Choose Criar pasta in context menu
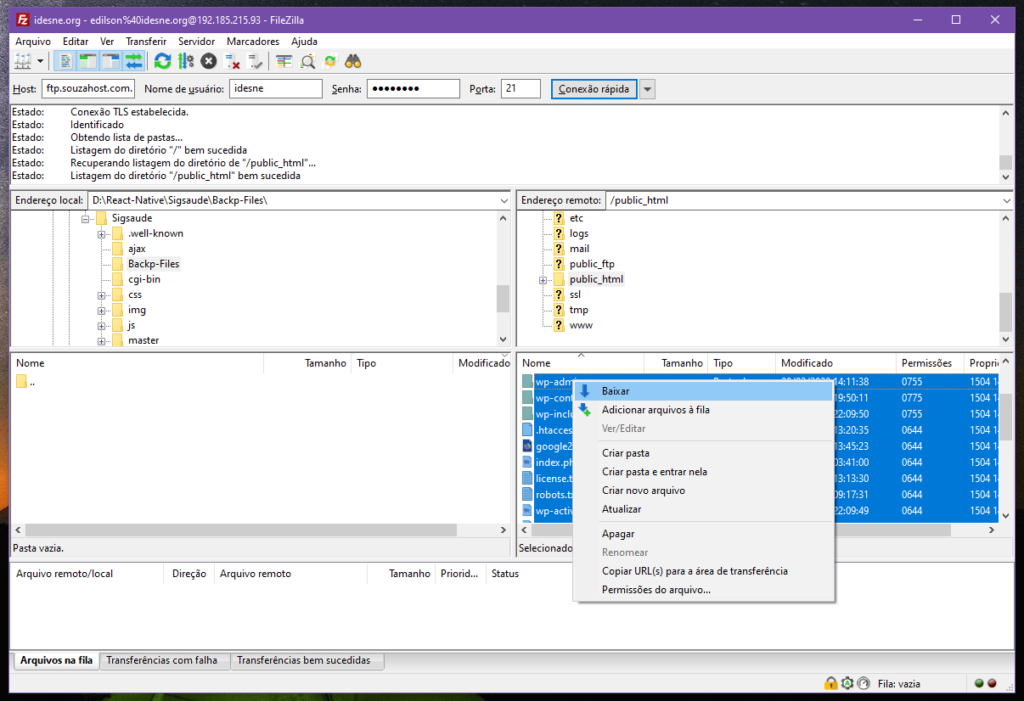 (x=703, y=453)
